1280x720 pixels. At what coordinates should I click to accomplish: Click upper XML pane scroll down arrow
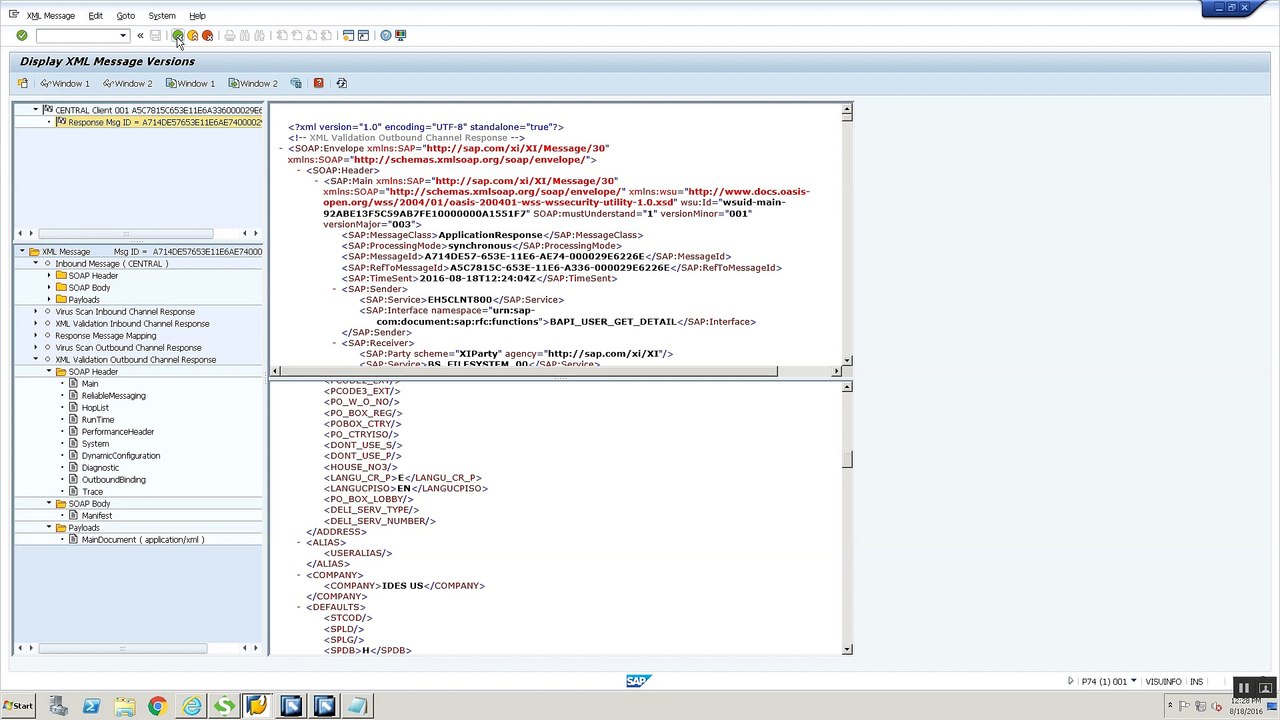point(847,360)
